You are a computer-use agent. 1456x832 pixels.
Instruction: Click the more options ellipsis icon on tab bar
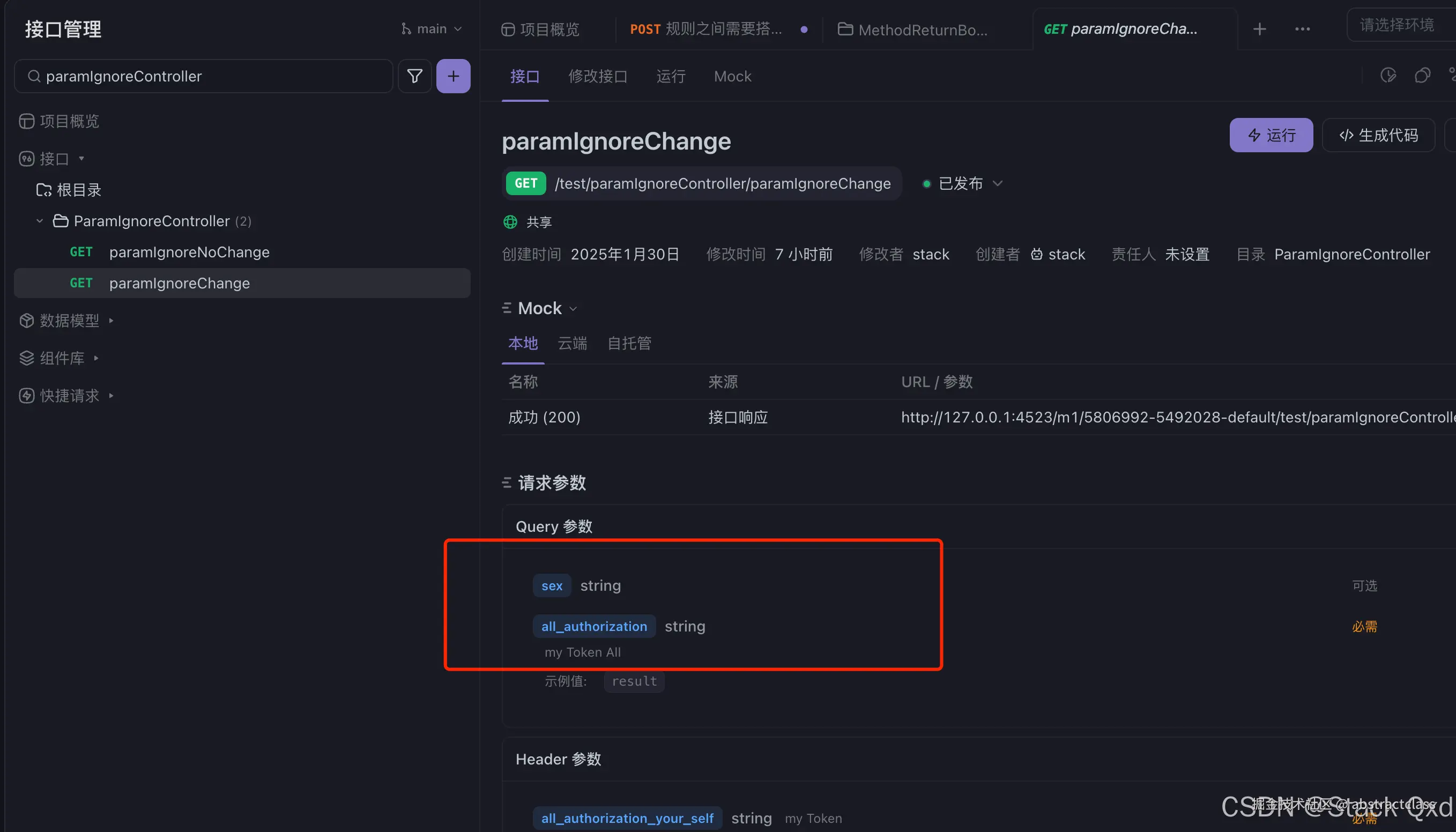[x=1302, y=28]
